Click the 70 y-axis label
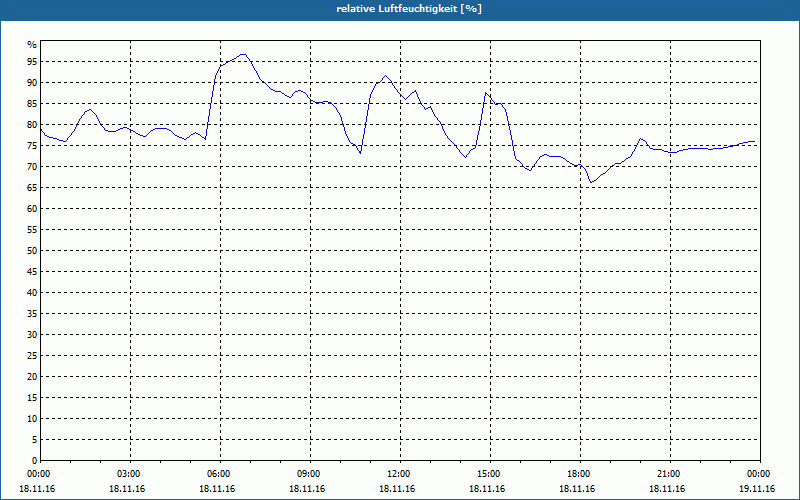This screenshot has height=500, width=800. (x=32, y=167)
